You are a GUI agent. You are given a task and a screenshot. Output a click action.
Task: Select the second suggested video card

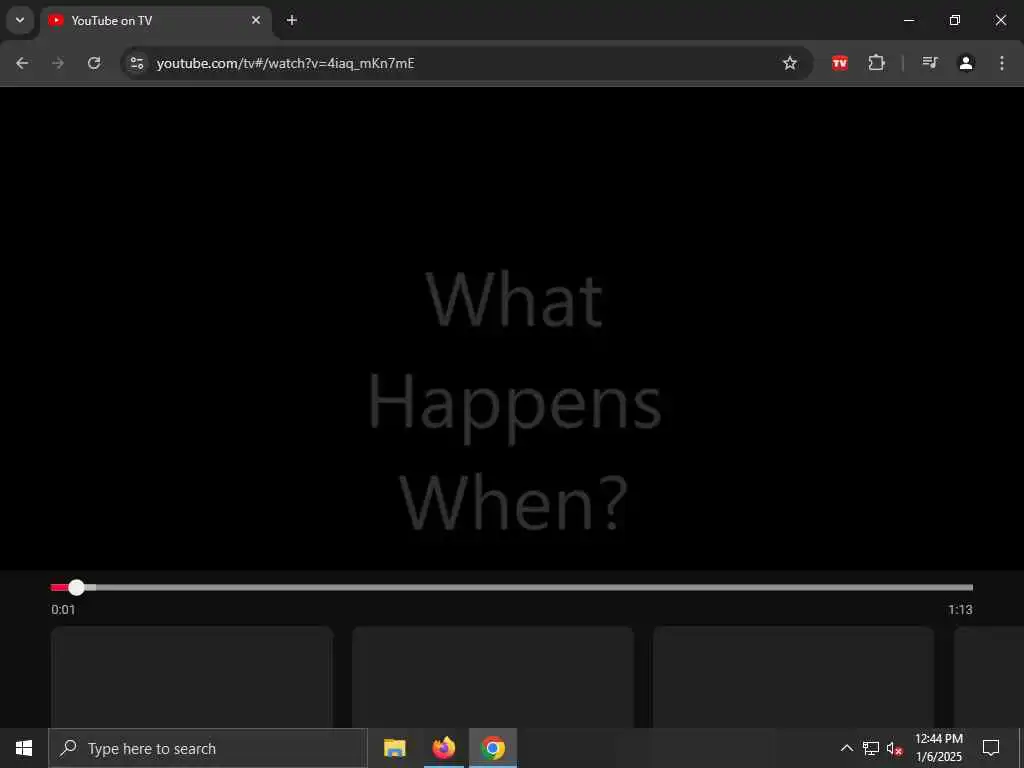(x=493, y=677)
